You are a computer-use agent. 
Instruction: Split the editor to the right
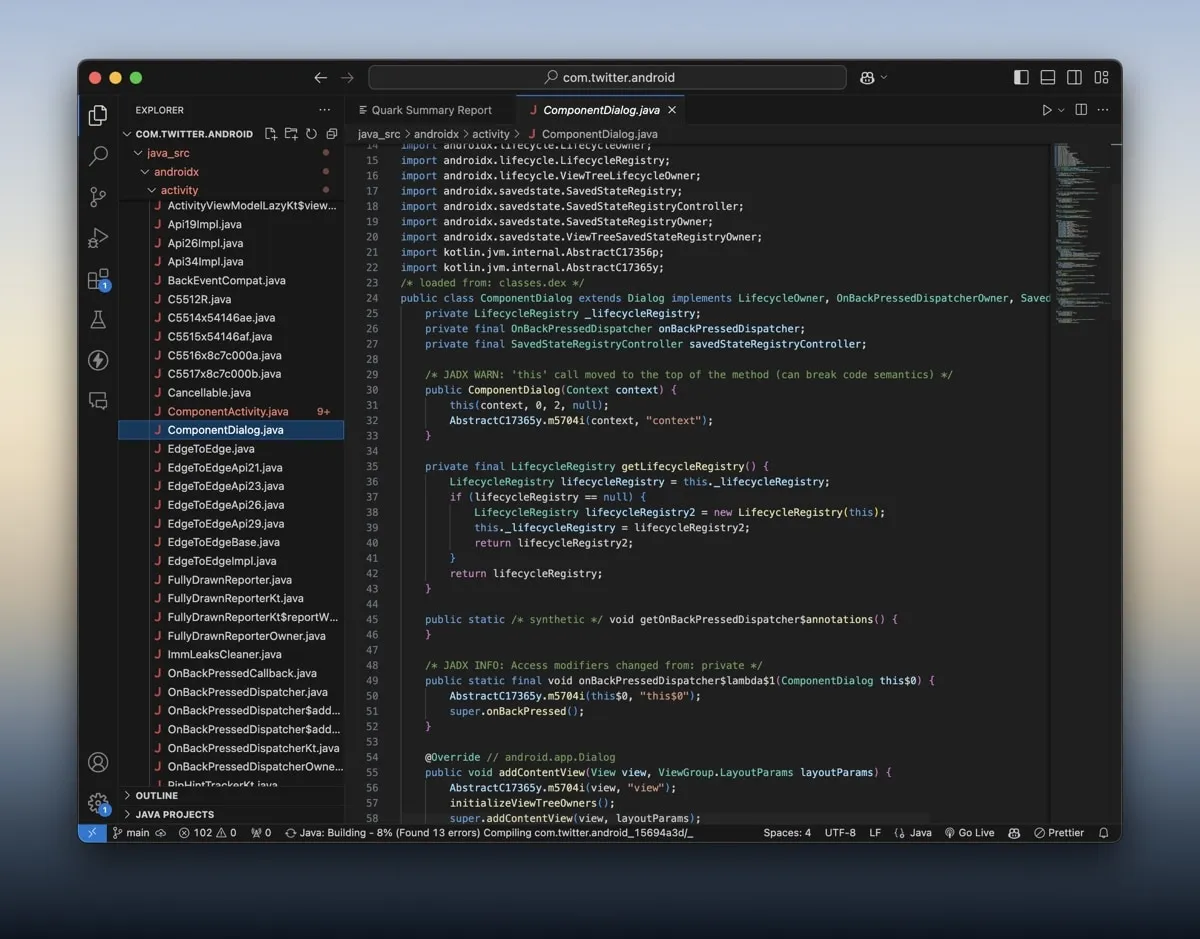(1081, 110)
